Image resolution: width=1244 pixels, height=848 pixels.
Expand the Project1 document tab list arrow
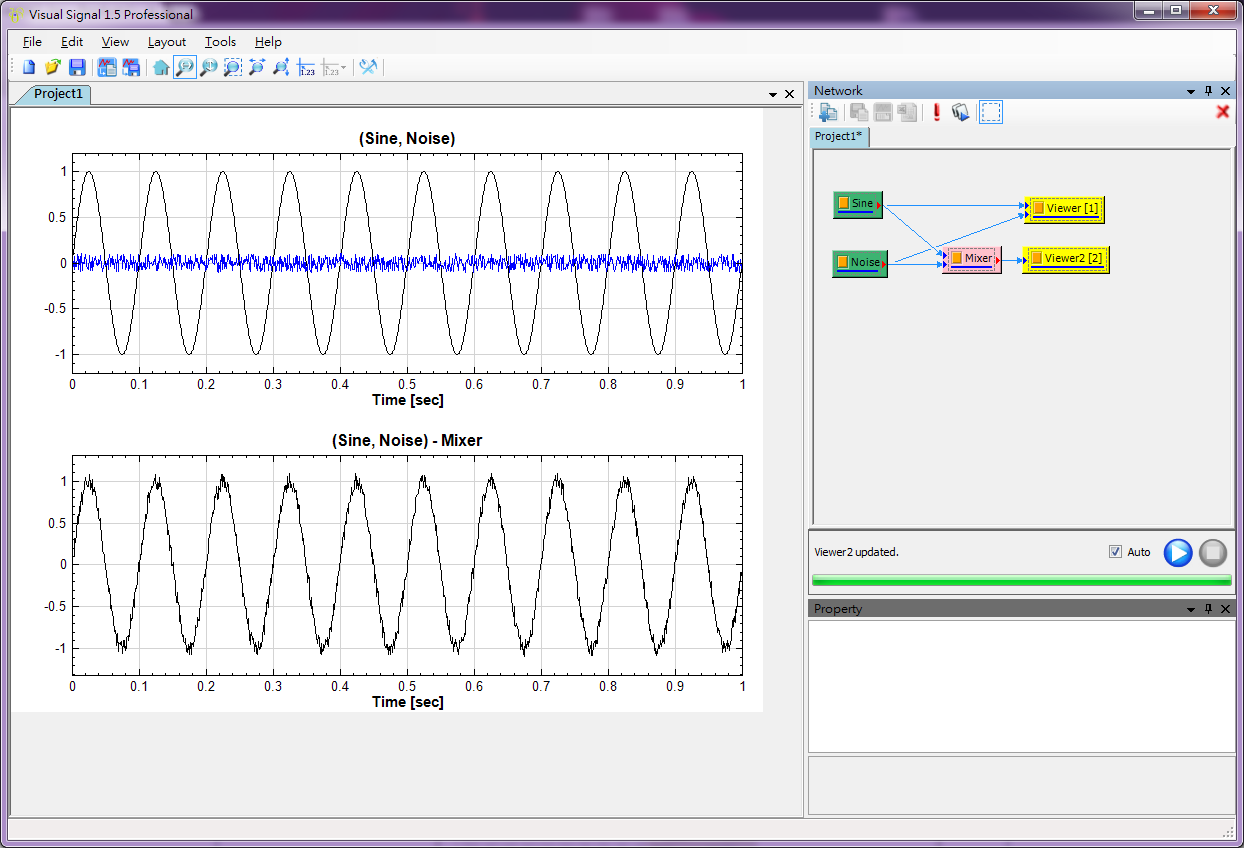click(x=773, y=94)
